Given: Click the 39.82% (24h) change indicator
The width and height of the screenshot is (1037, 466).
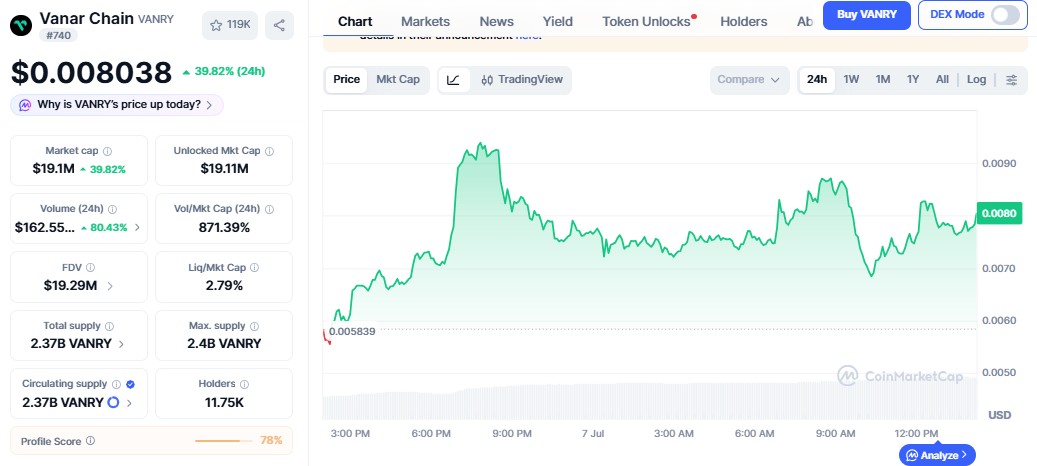Looking at the screenshot, I should (x=224, y=71).
